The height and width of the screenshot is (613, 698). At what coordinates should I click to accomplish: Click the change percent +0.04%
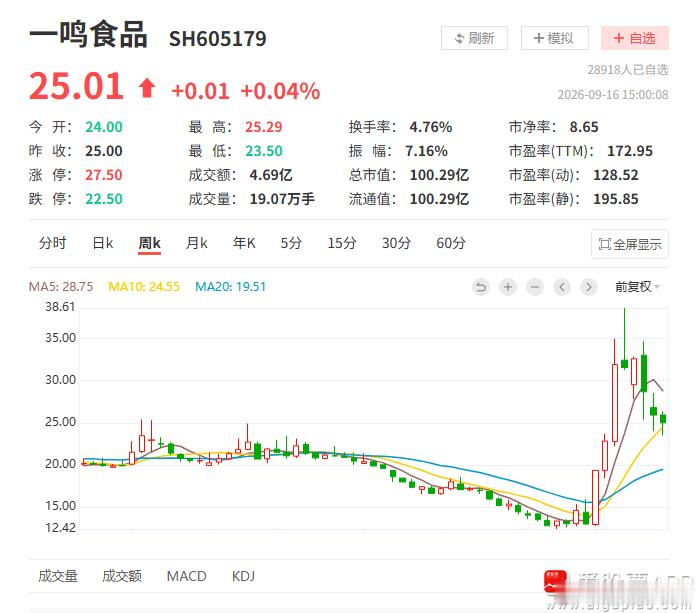pos(280,91)
